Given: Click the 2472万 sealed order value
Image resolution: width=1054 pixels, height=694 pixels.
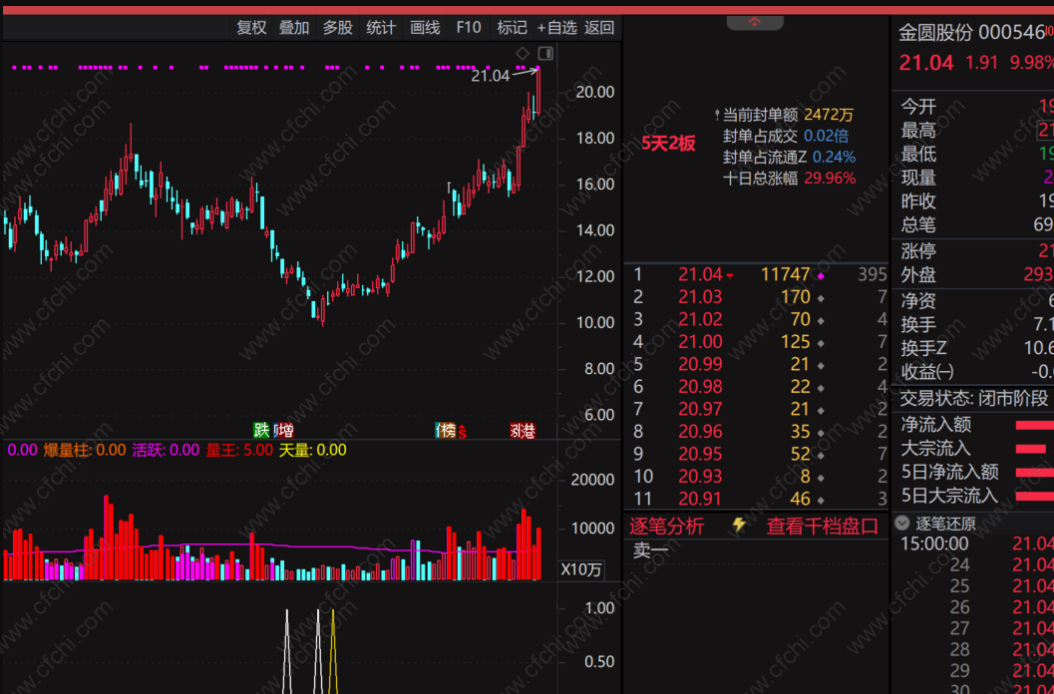Looking at the screenshot, I should 828,115.
